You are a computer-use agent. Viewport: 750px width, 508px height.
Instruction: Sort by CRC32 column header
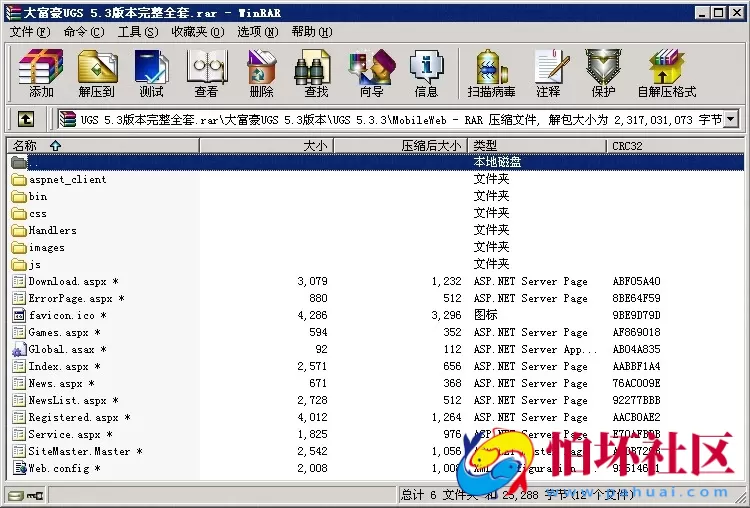[x=675, y=145]
